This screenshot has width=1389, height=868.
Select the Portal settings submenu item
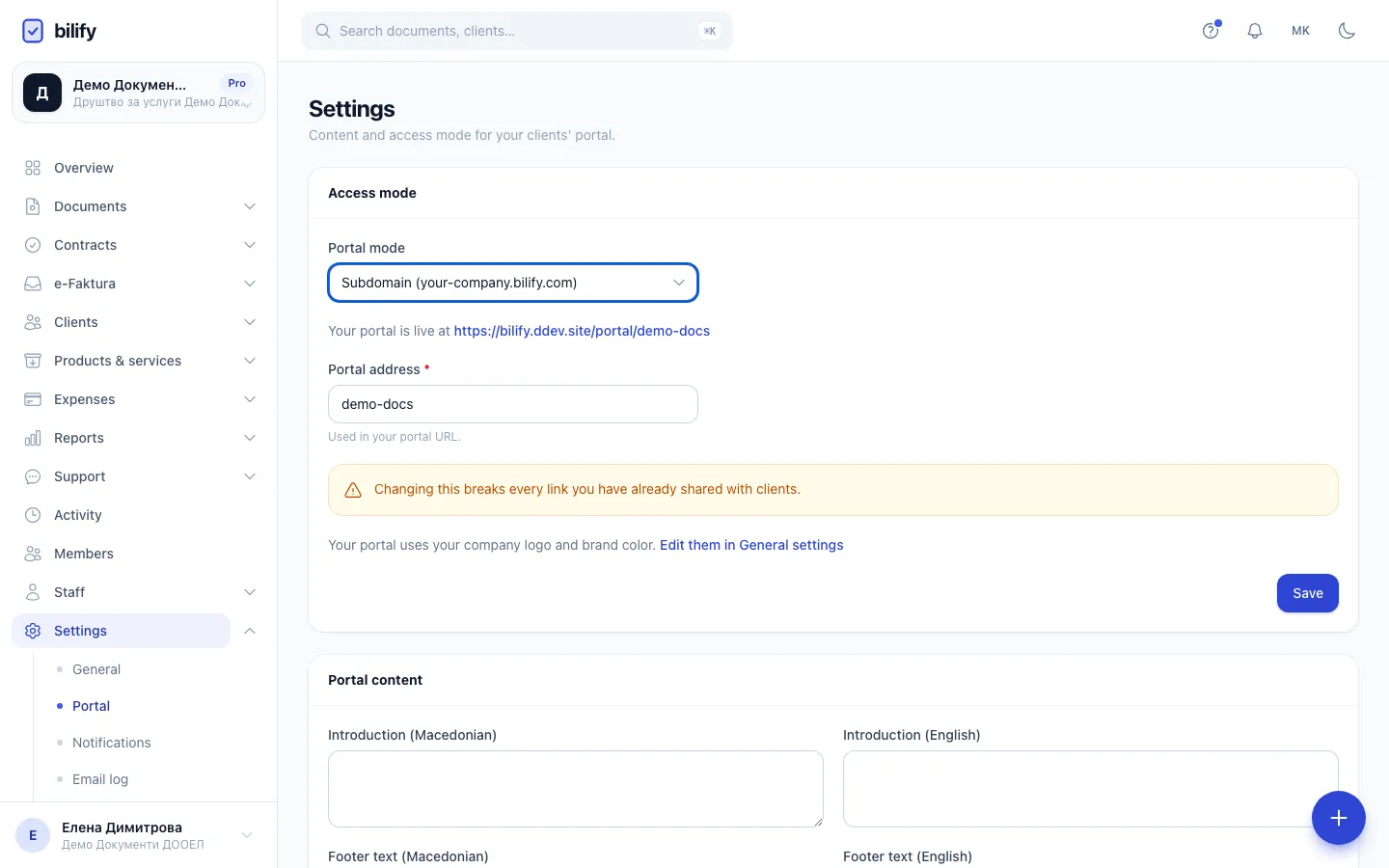pos(91,706)
